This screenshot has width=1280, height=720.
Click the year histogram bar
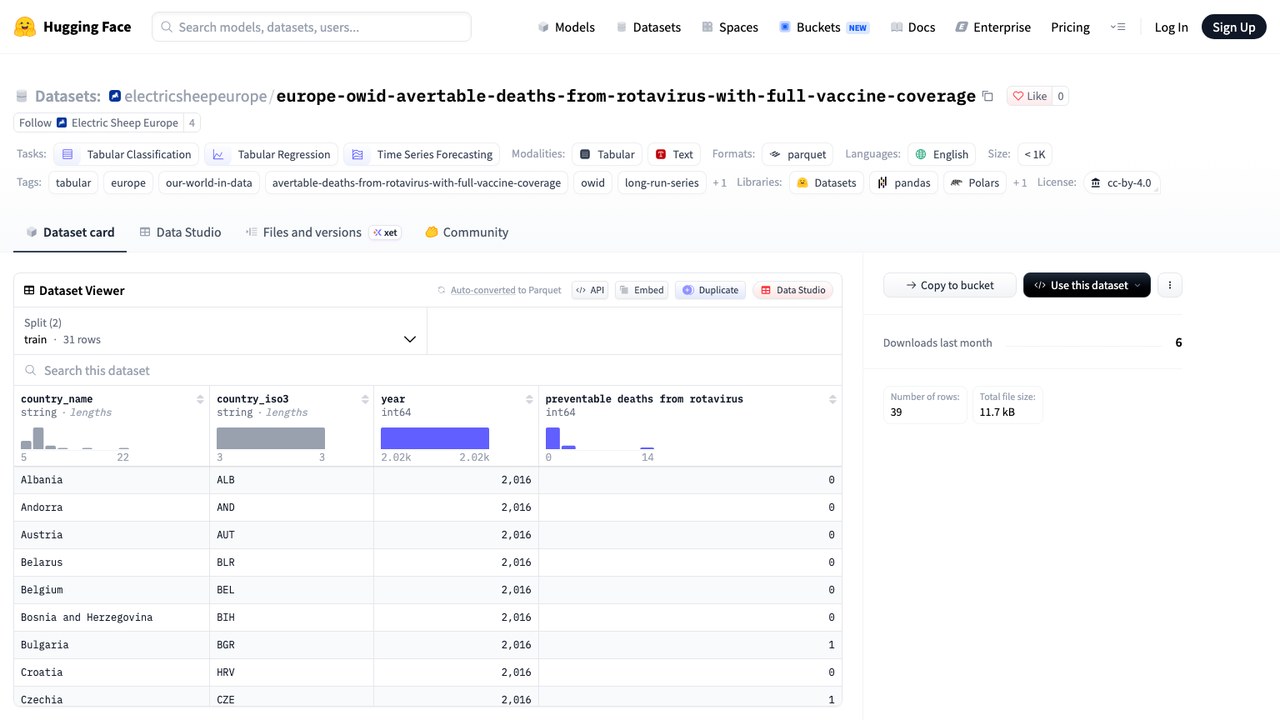[x=435, y=438]
